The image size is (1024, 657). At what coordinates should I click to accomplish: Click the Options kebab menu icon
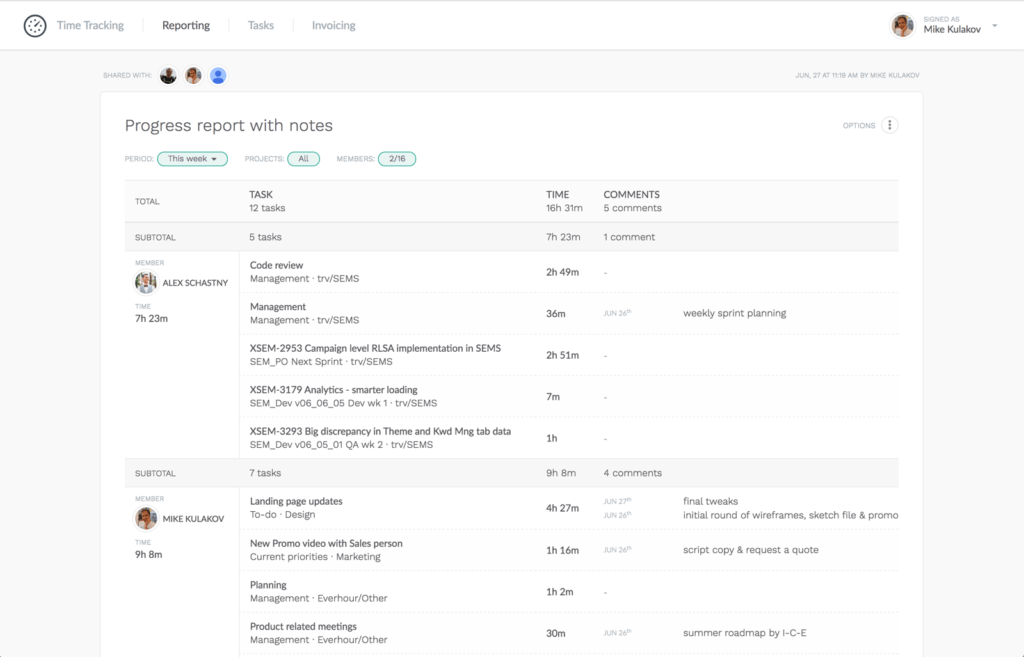[888, 124]
